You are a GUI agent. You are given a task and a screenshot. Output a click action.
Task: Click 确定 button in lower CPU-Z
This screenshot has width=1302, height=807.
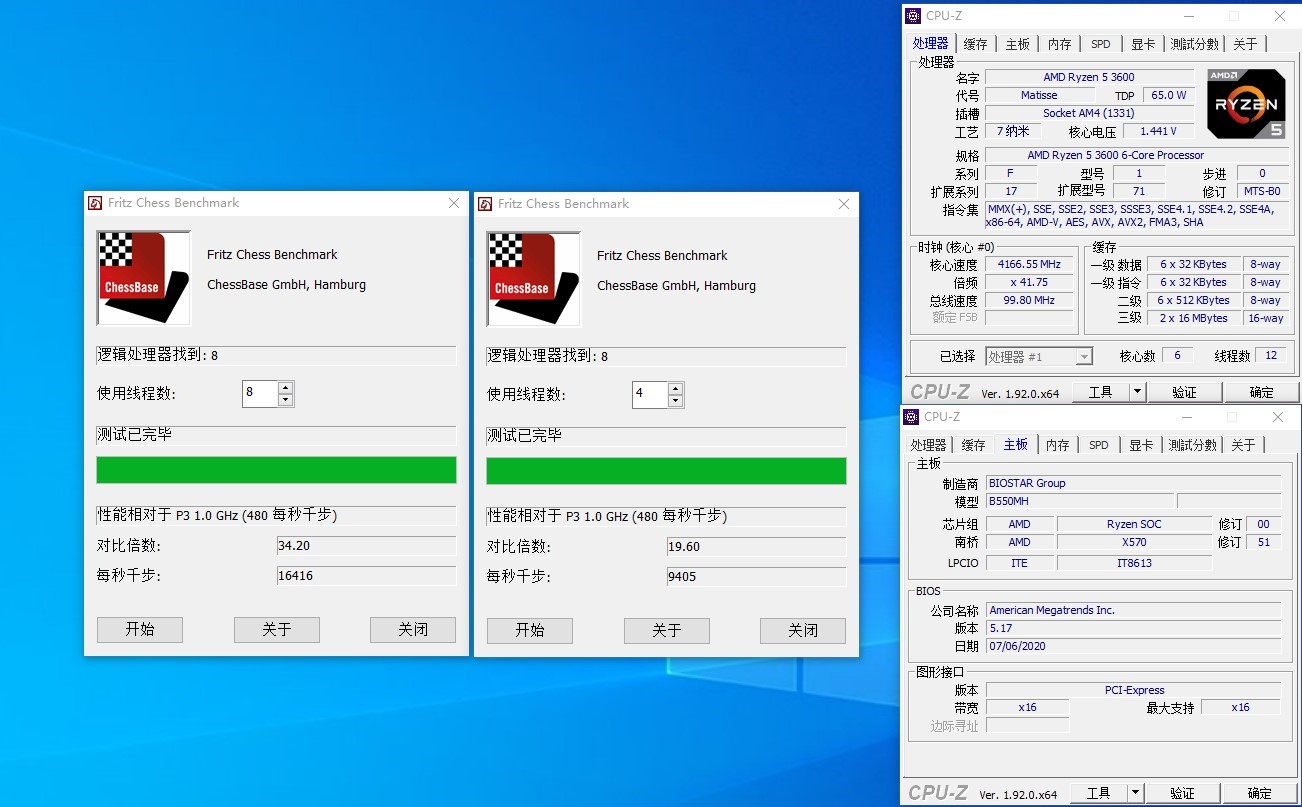[x=1260, y=793]
